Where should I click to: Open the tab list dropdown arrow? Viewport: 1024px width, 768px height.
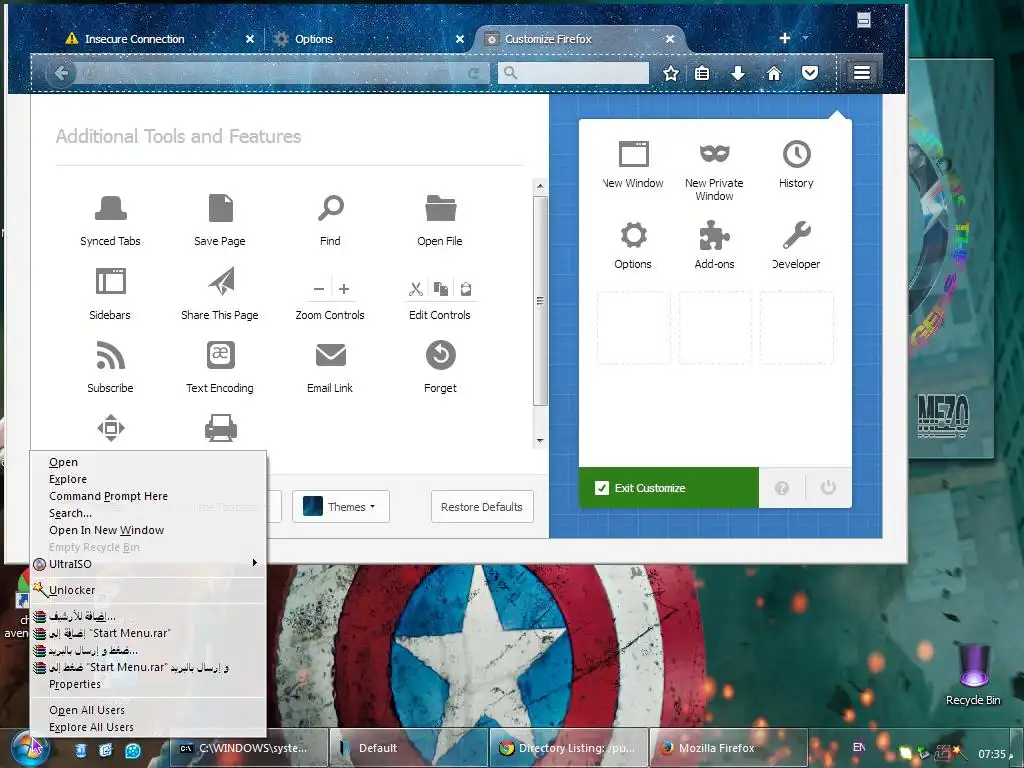tap(805, 39)
